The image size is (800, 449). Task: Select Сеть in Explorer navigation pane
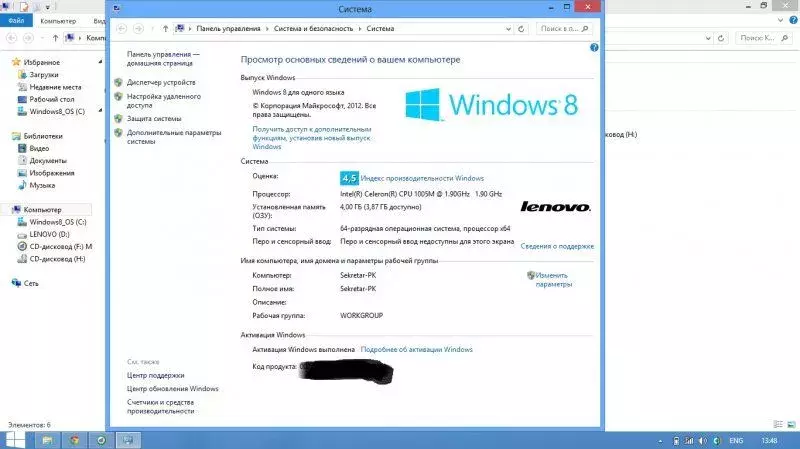click(x=31, y=283)
